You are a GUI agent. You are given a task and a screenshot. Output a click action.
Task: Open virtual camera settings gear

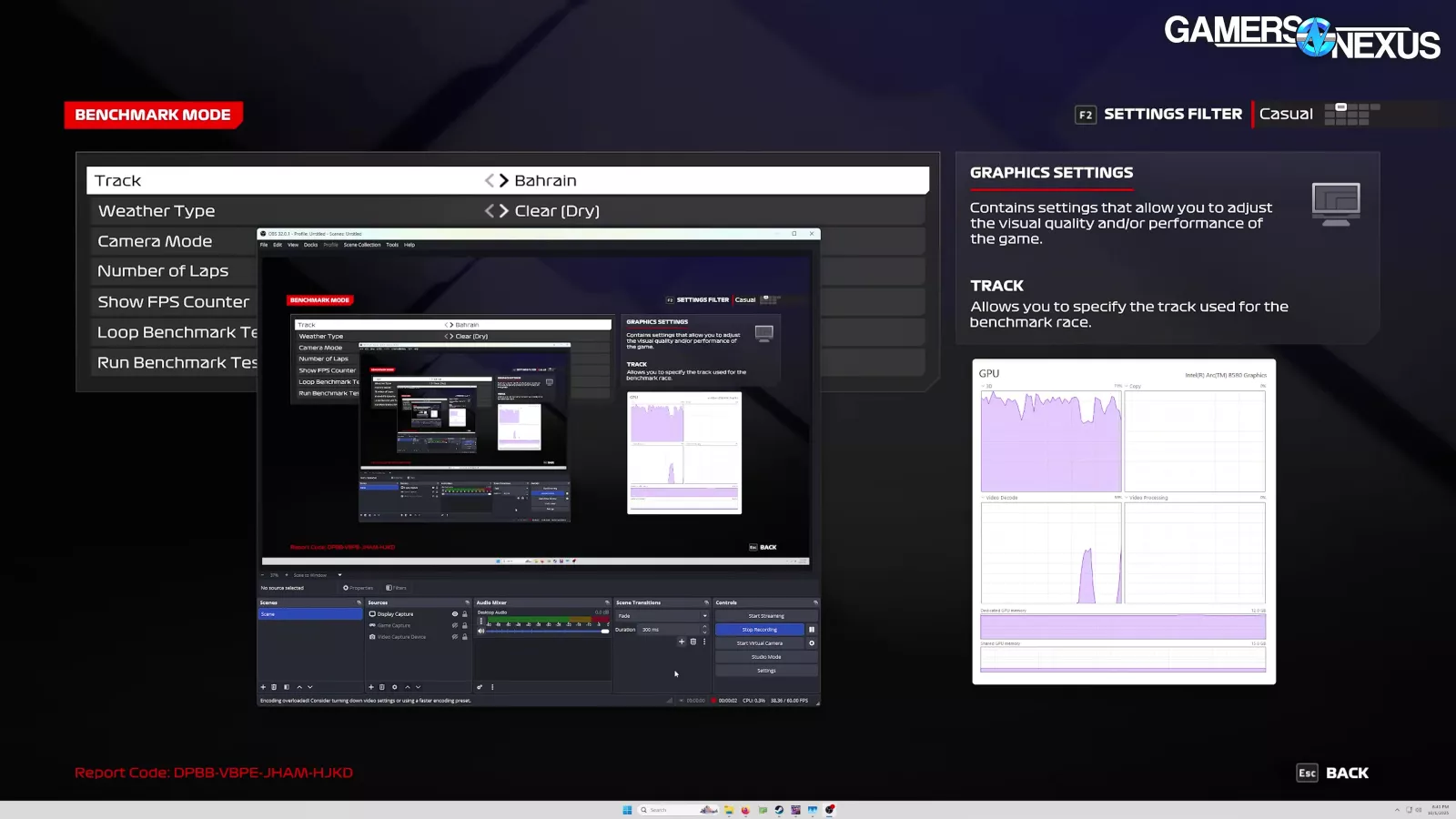(812, 643)
